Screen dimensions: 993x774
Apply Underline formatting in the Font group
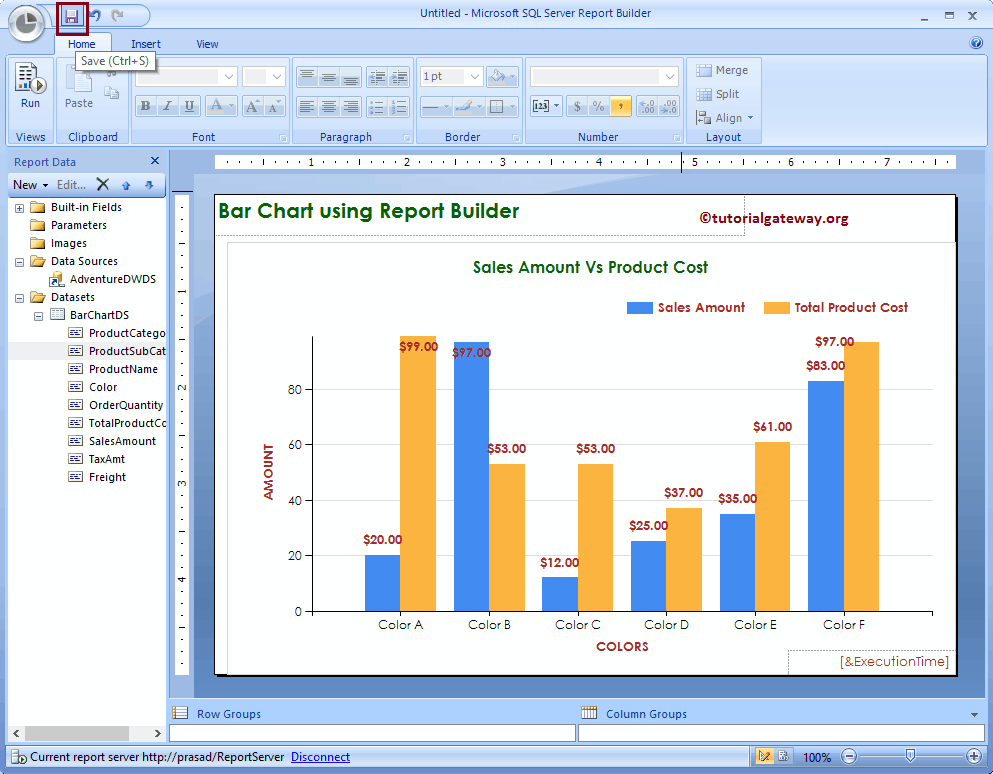tap(189, 105)
